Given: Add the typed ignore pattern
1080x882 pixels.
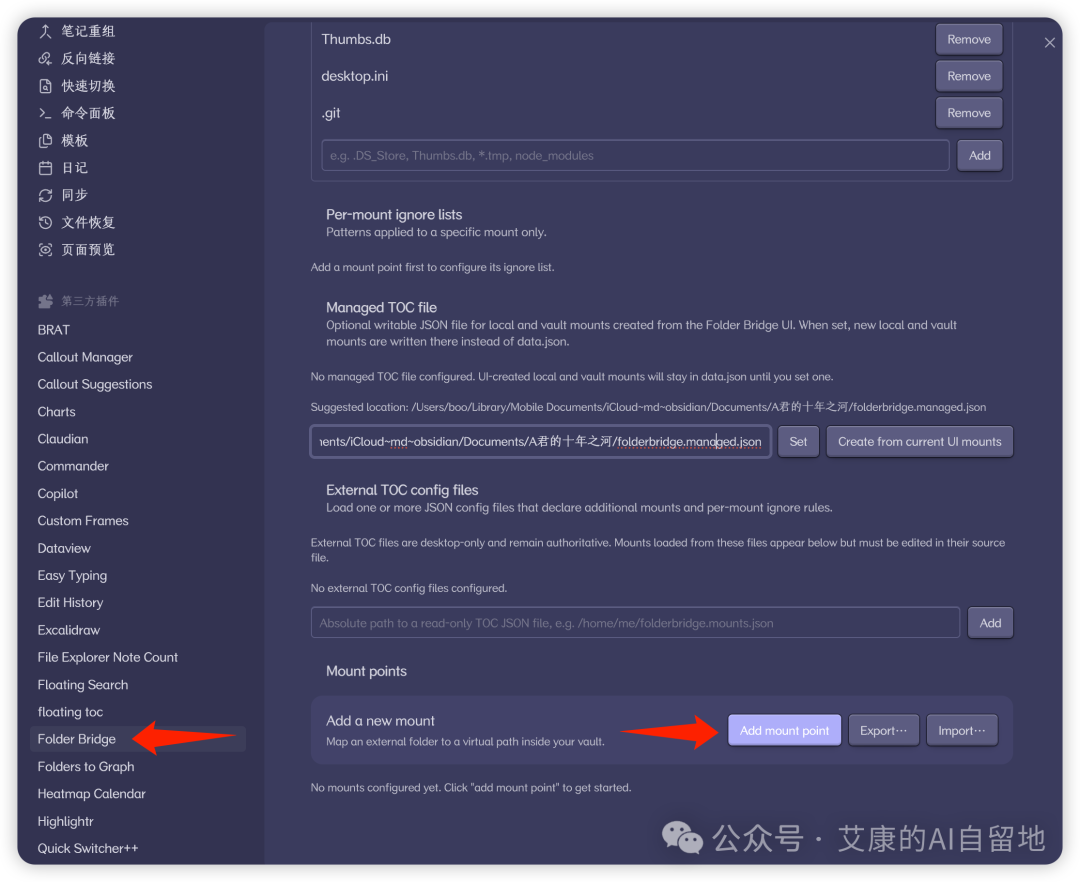Looking at the screenshot, I should 979,156.
